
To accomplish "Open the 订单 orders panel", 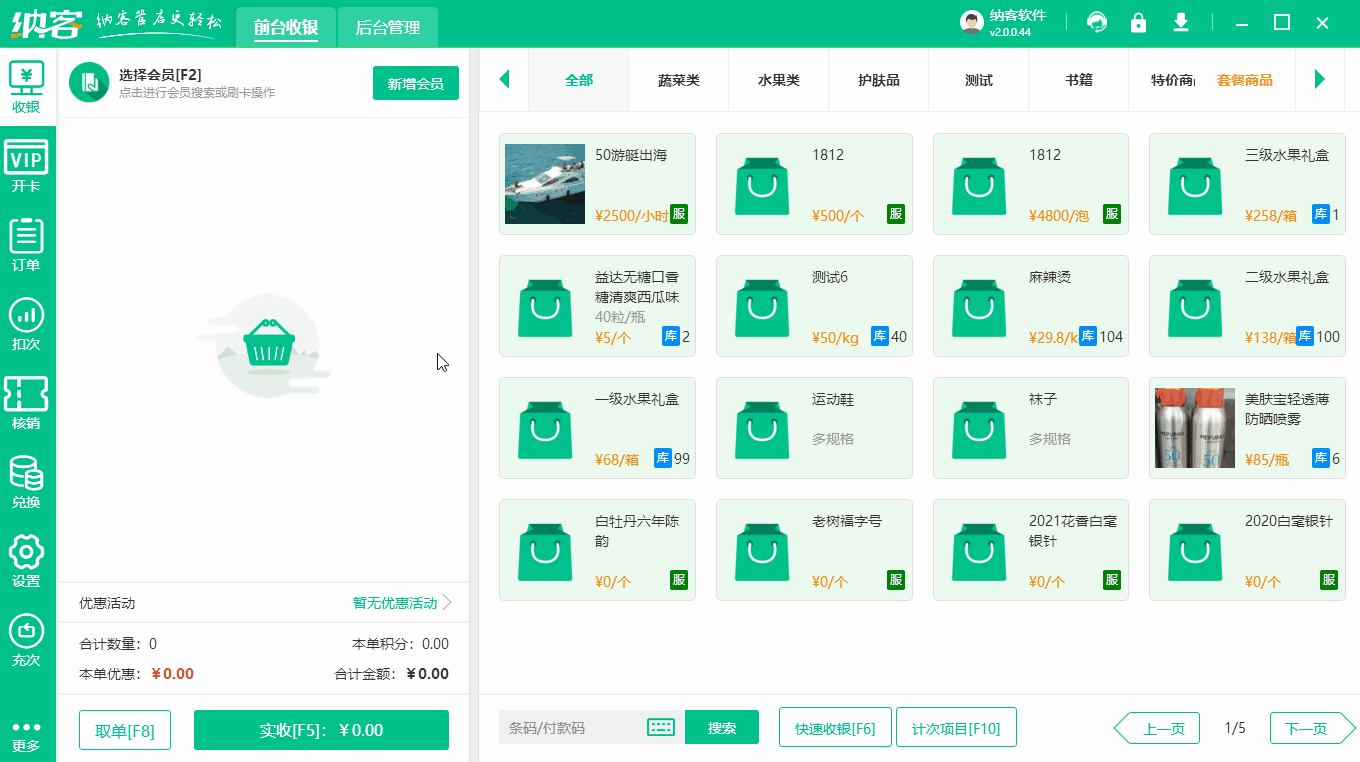I will (x=27, y=242).
